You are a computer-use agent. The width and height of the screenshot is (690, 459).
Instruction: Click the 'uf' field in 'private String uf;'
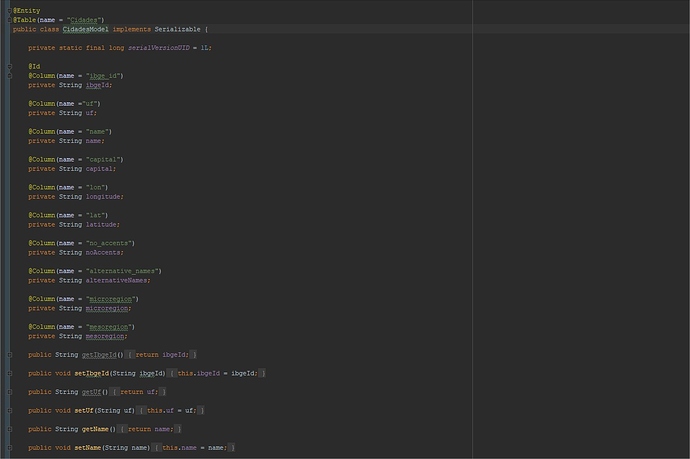pyautogui.click(x=89, y=113)
